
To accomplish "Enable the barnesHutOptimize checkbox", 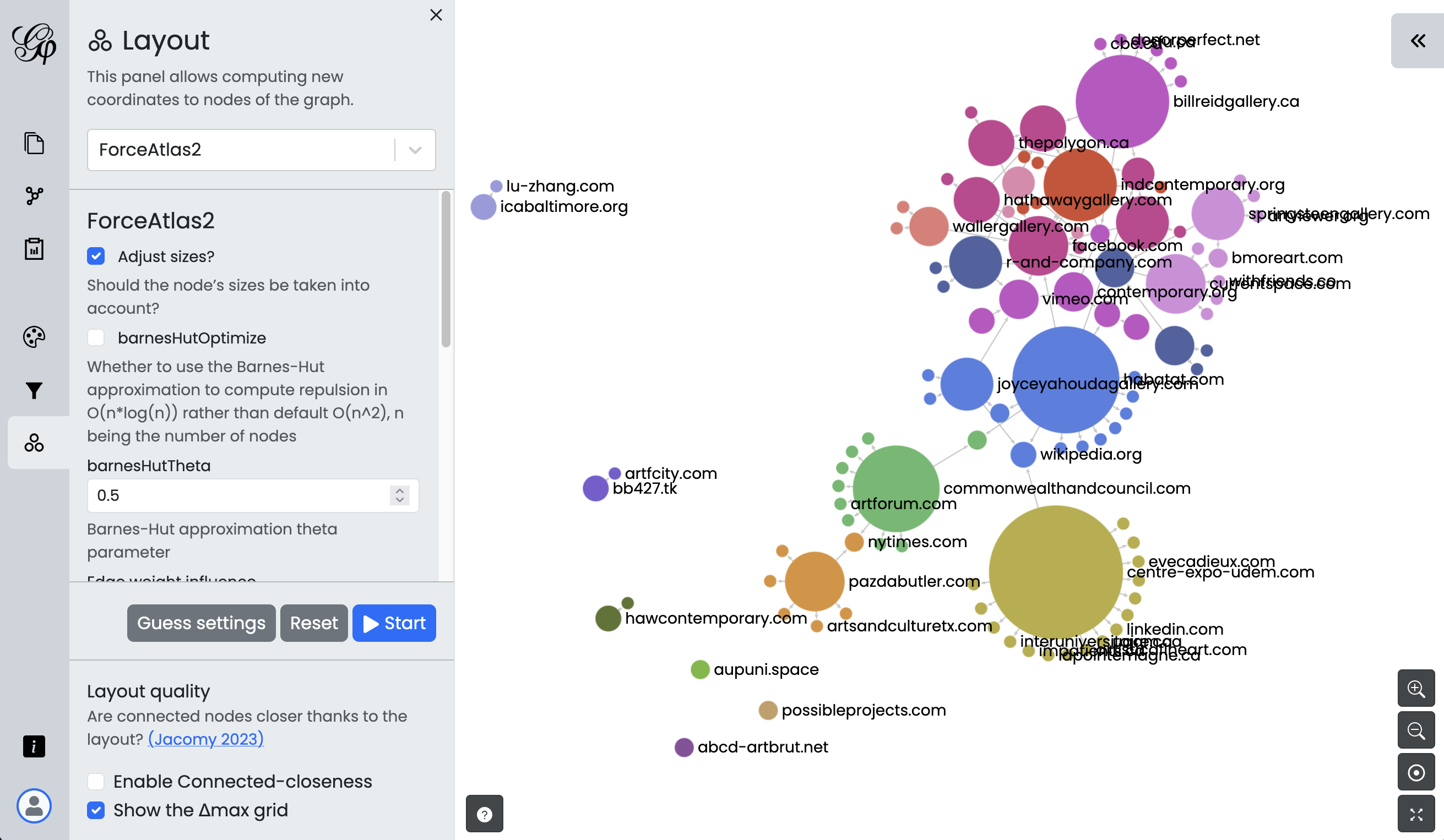I will click(x=96, y=338).
